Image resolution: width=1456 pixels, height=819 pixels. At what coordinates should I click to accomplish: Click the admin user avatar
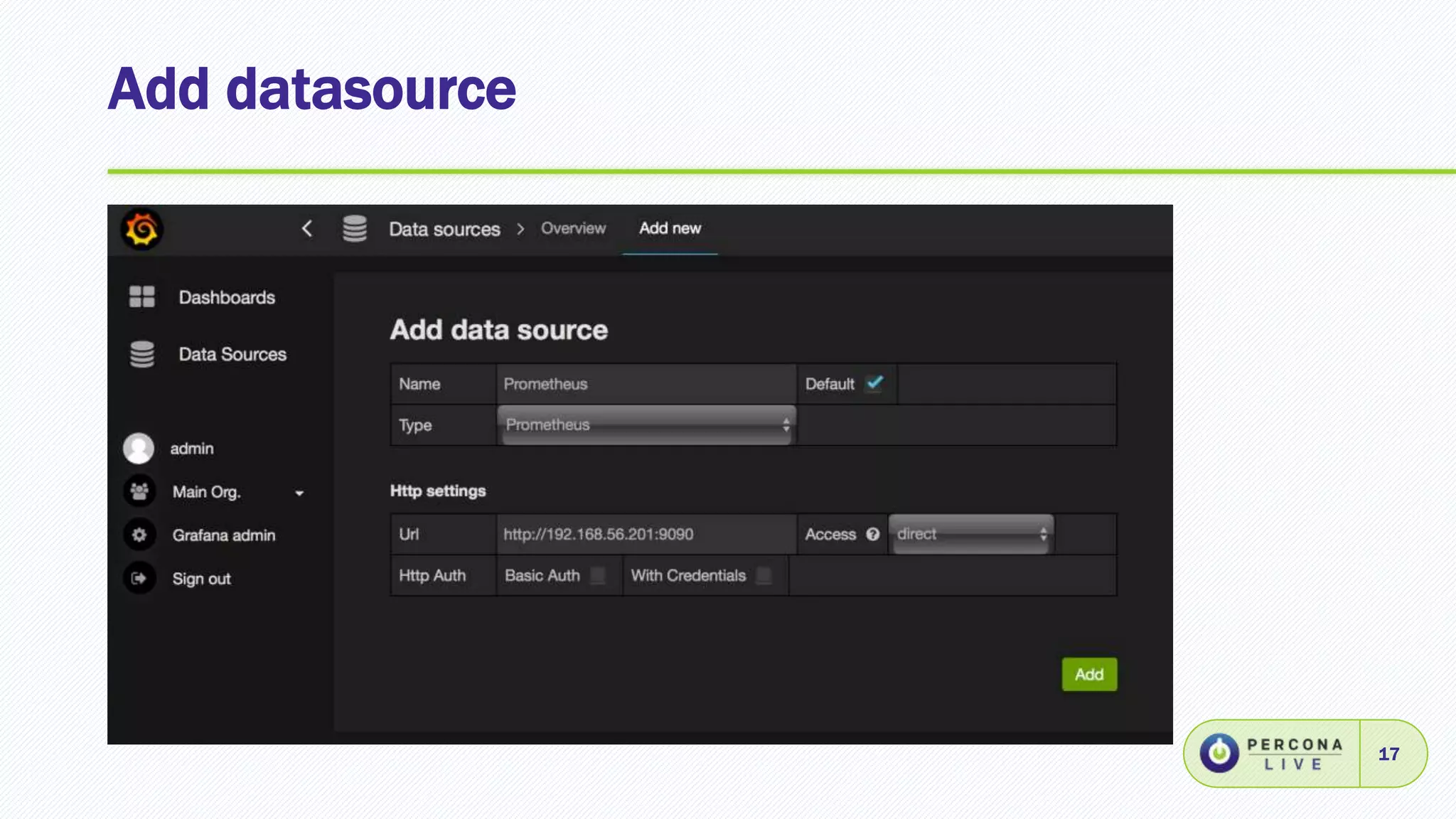click(139, 449)
